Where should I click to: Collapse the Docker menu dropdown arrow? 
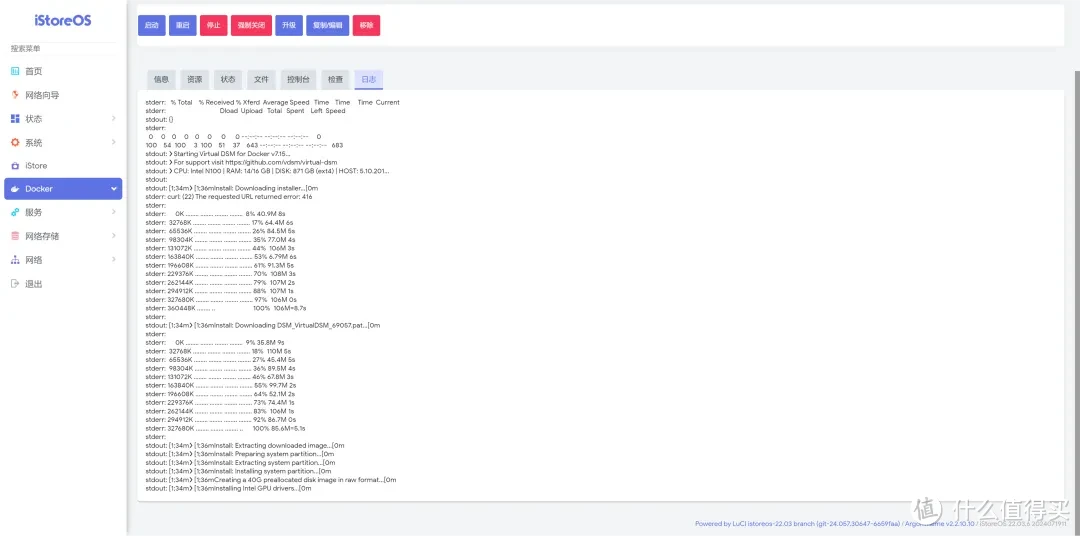114,189
